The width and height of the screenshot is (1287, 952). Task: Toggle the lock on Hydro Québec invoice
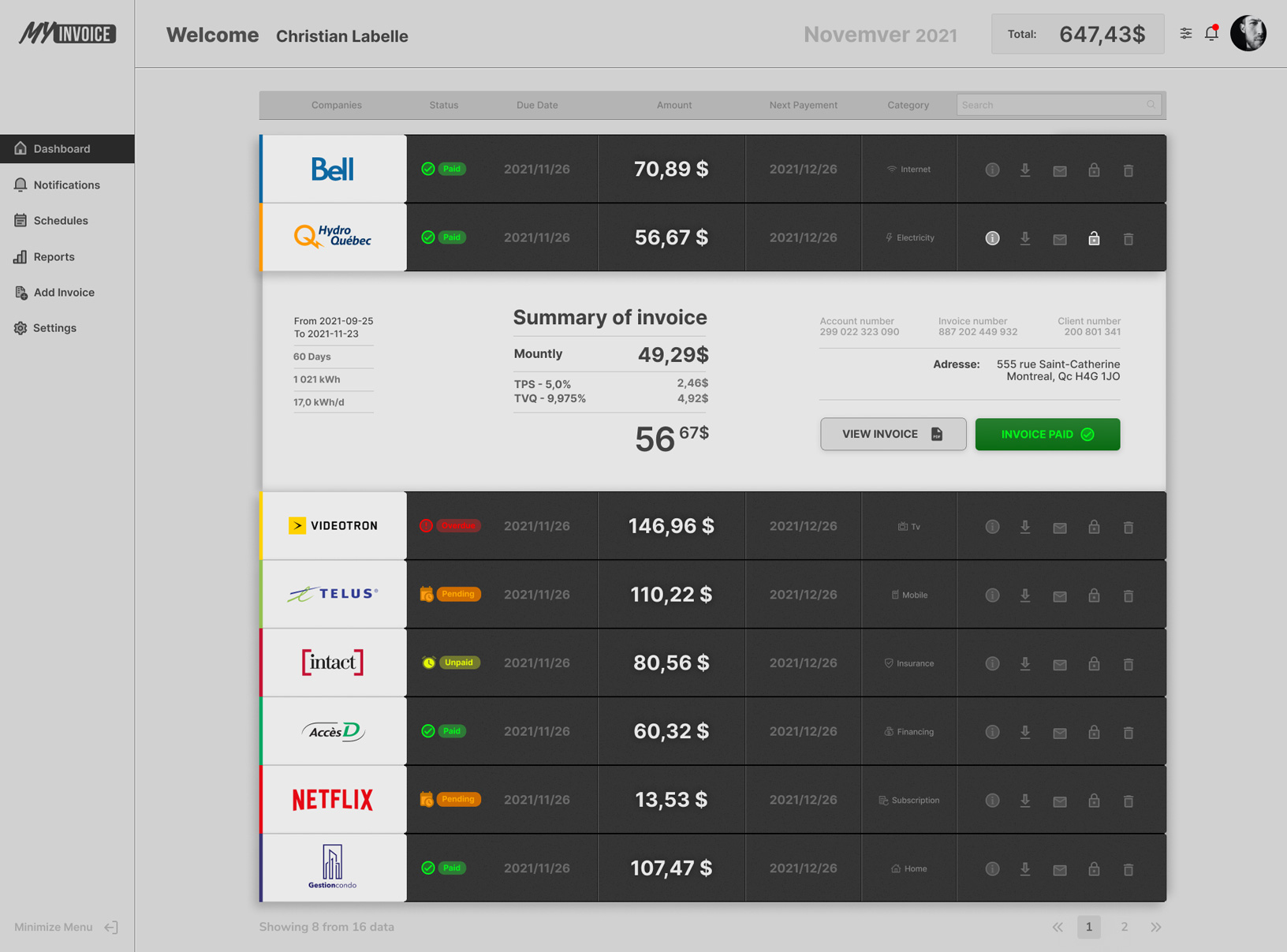point(1094,238)
